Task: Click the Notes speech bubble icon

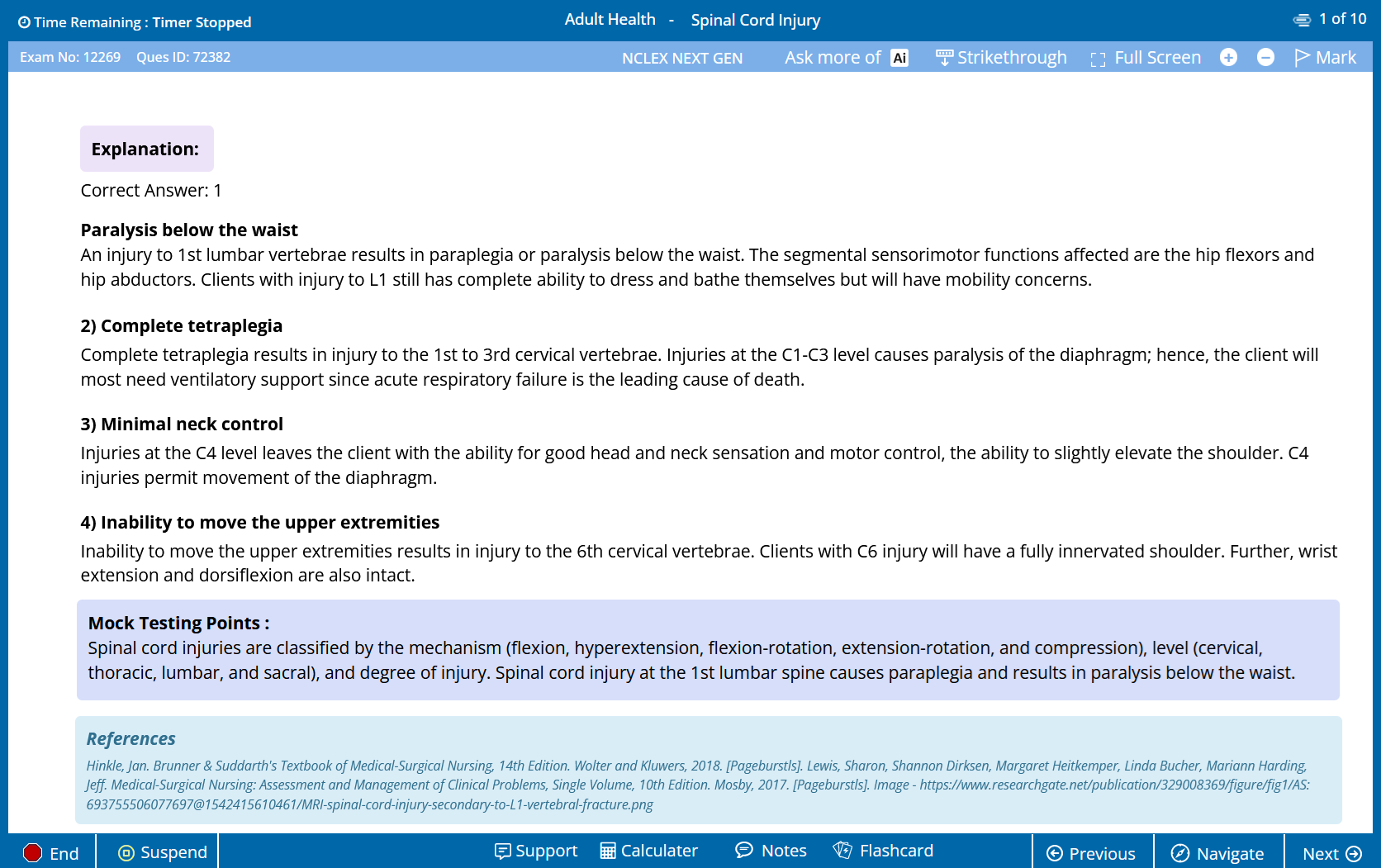Action: tap(744, 850)
